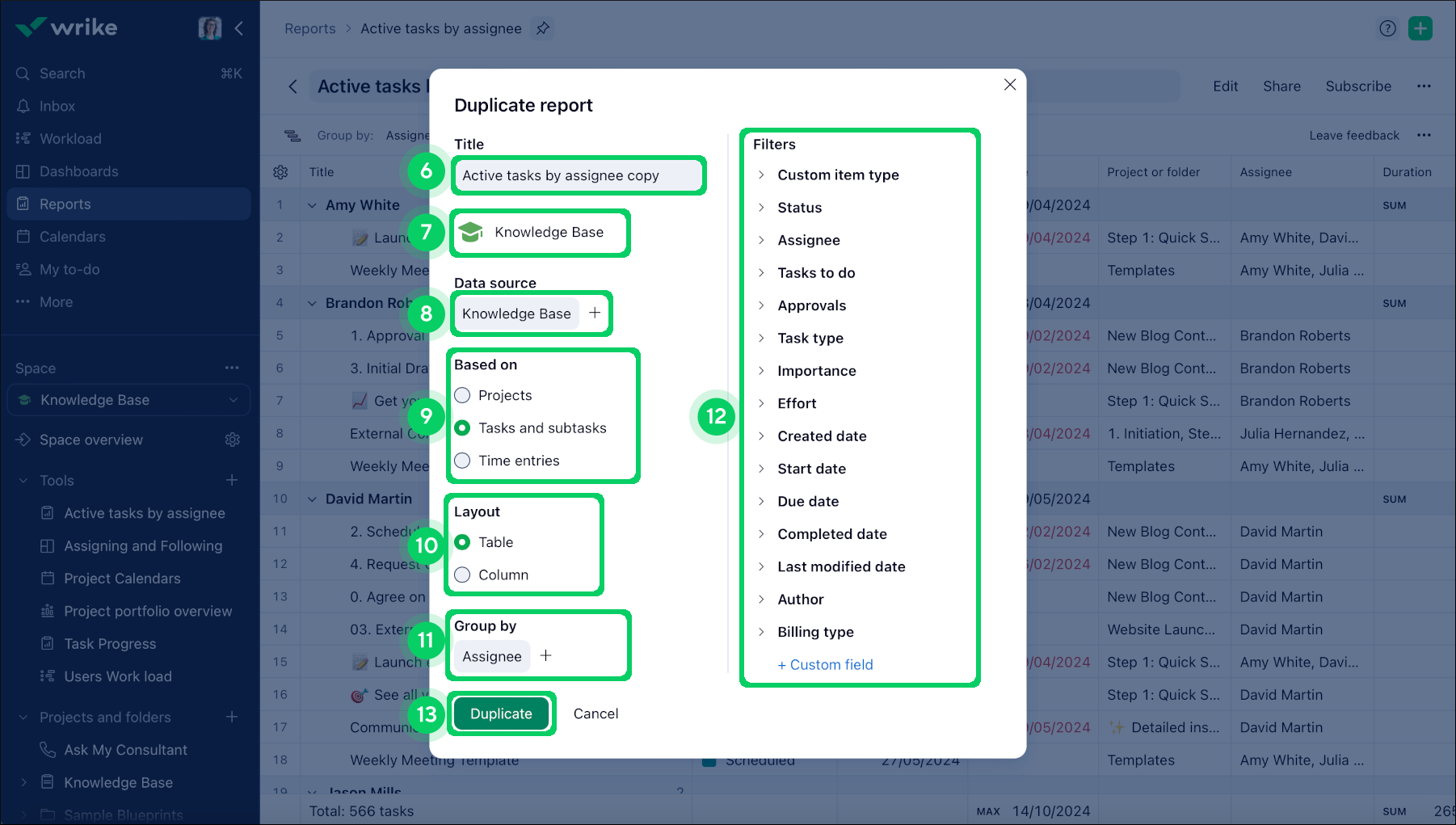1456x825 pixels.
Task: Click the Space overview settings gear
Action: [x=233, y=440]
